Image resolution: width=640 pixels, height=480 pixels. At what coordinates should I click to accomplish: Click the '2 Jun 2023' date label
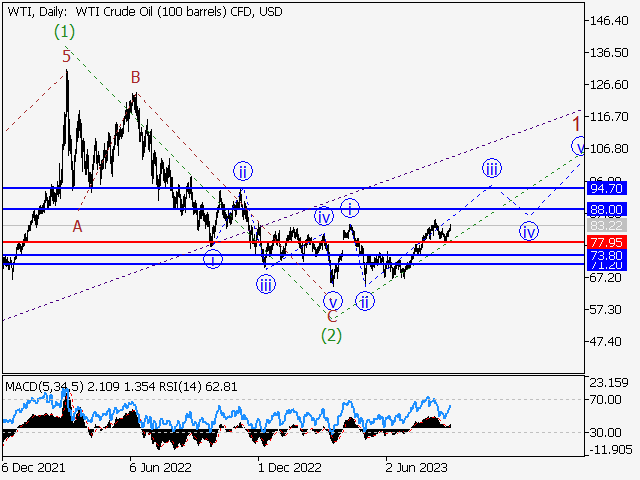click(x=417, y=467)
